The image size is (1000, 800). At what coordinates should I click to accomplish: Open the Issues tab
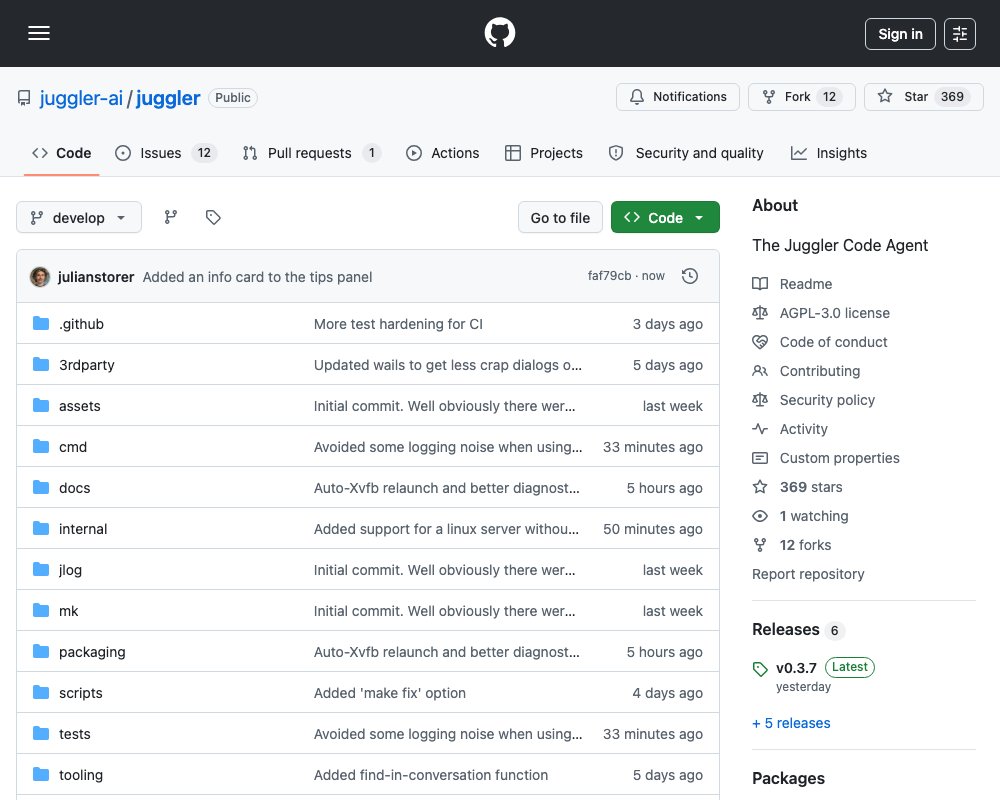point(166,153)
